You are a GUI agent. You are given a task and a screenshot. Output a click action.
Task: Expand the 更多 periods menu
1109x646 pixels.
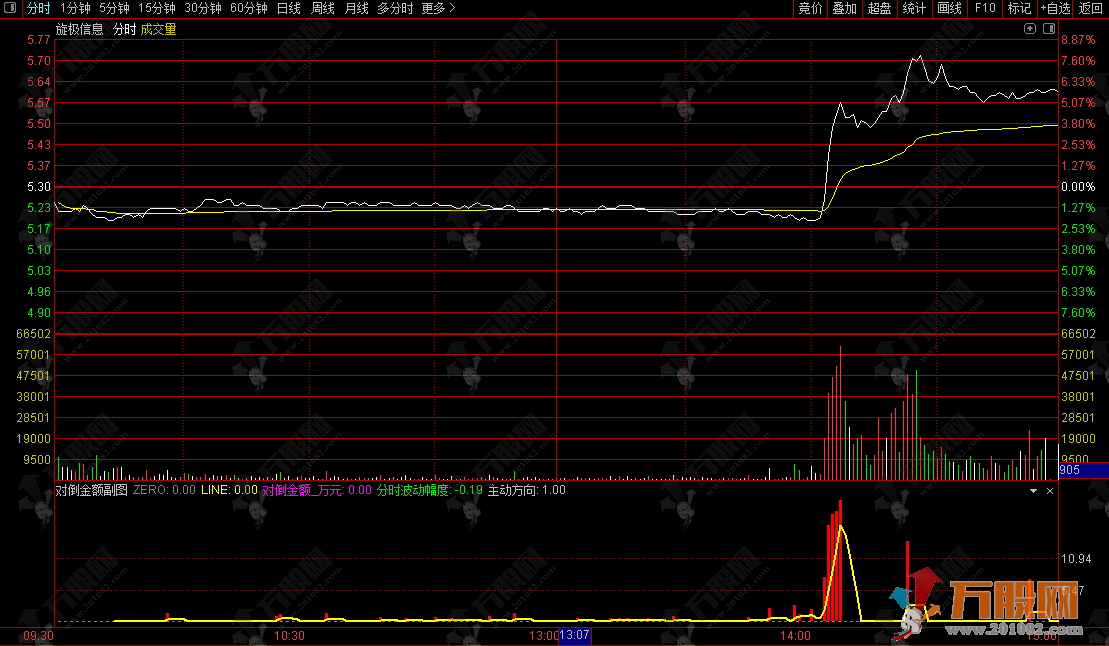tap(438, 8)
